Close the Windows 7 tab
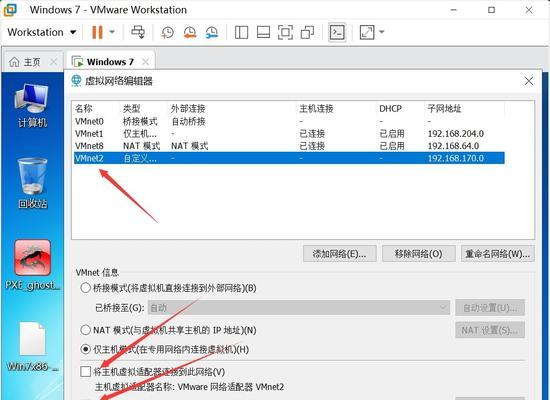Viewport: 550px width, 400px height. pos(146,62)
